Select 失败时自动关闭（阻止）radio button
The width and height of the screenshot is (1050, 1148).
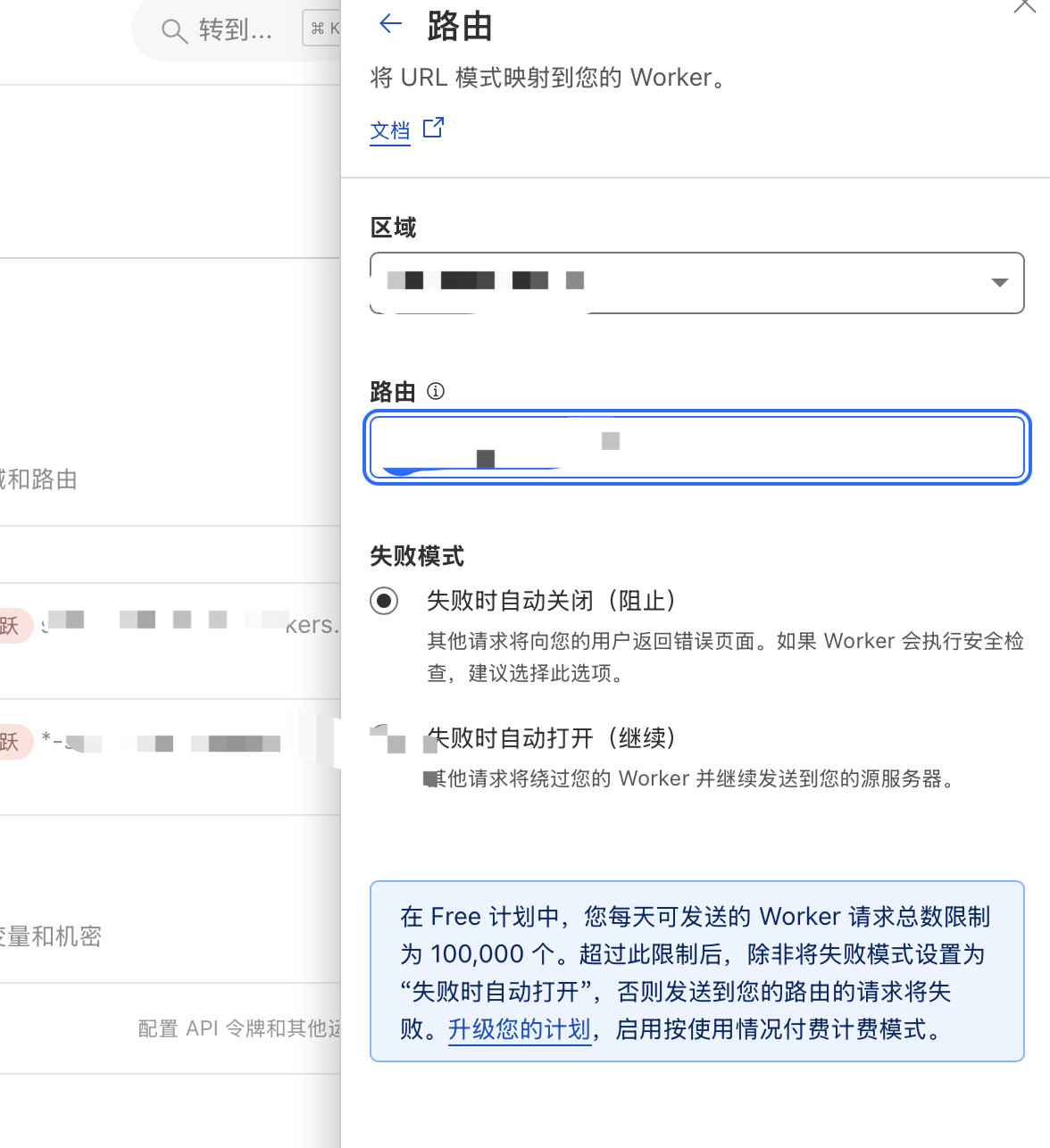click(x=384, y=601)
